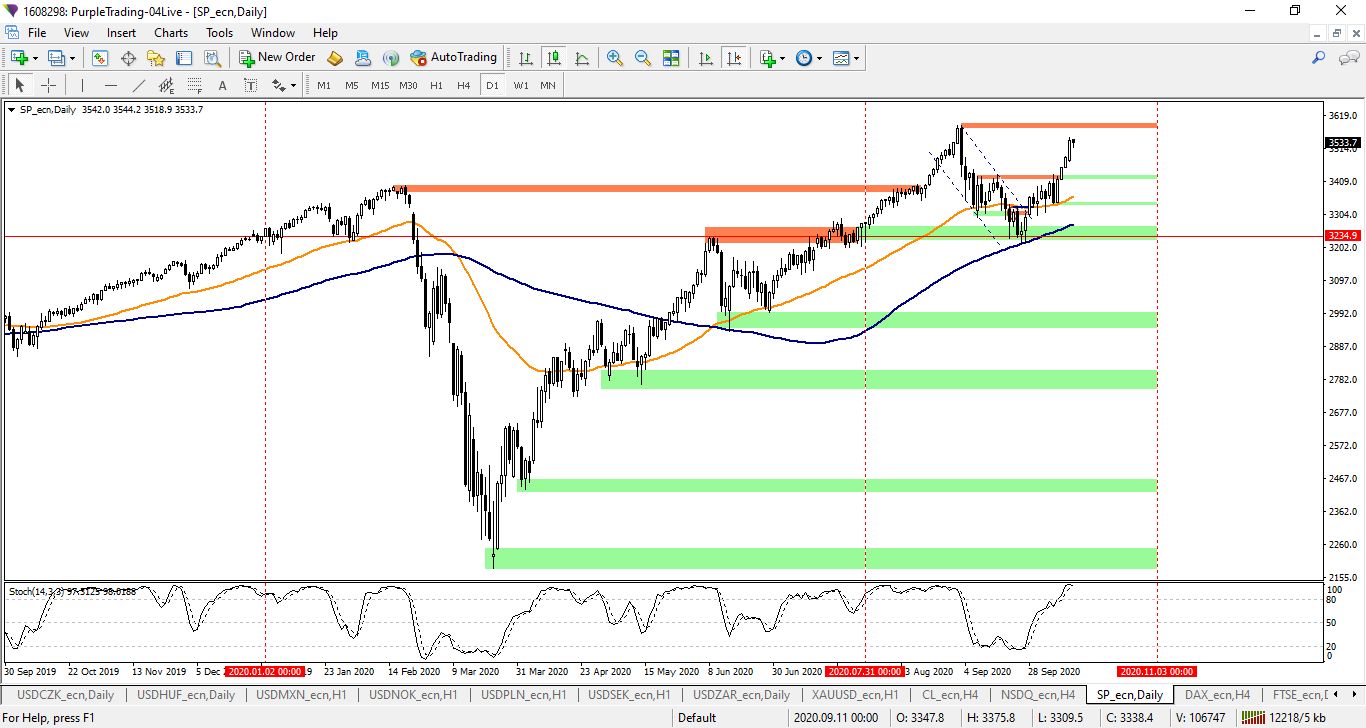This screenshot has width=1366, height=728.
Task: Switch timeframe to M5
Action: (x=352, y=86)
